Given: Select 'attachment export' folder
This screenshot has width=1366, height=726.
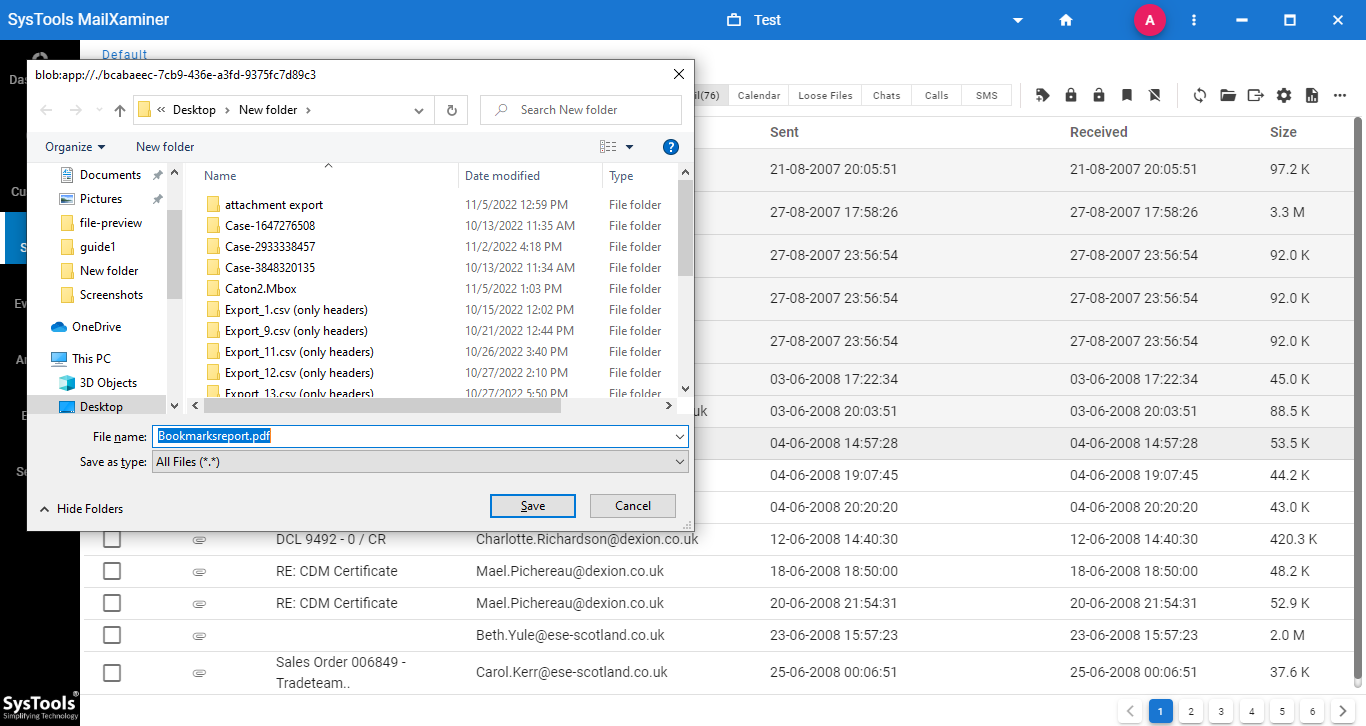Looking at the screenshot, I should 273,205.
